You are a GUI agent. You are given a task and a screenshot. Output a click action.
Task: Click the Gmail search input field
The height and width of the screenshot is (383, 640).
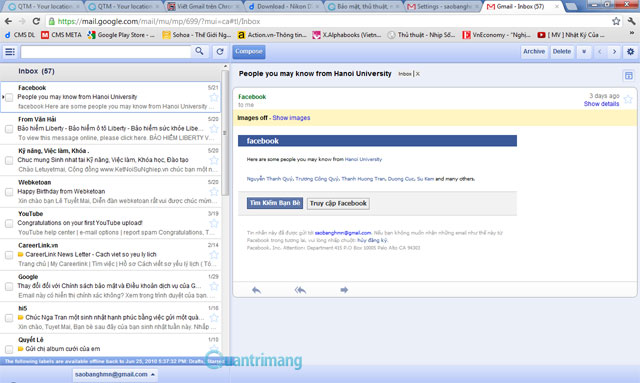(106, 52)
